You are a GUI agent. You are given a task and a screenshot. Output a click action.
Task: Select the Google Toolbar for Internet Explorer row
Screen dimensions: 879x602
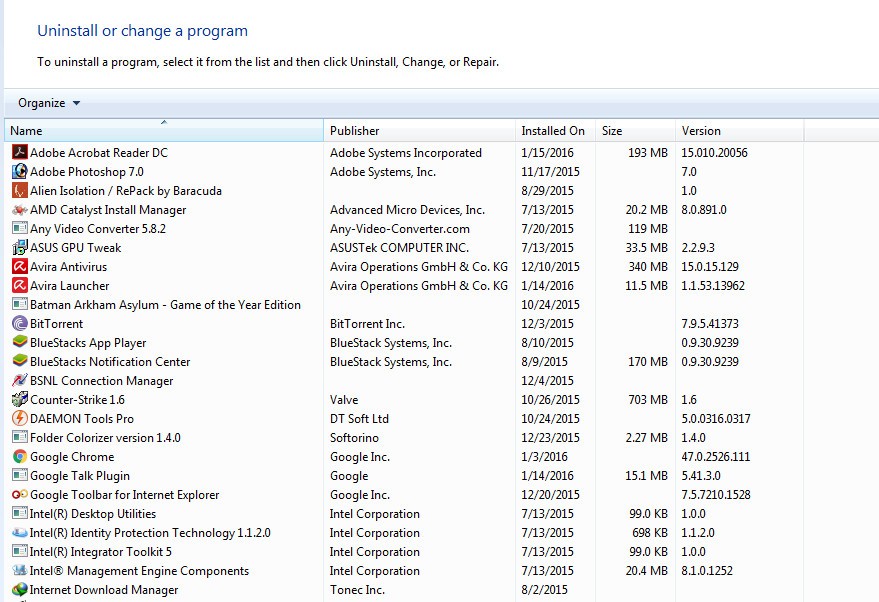[124, 495]
